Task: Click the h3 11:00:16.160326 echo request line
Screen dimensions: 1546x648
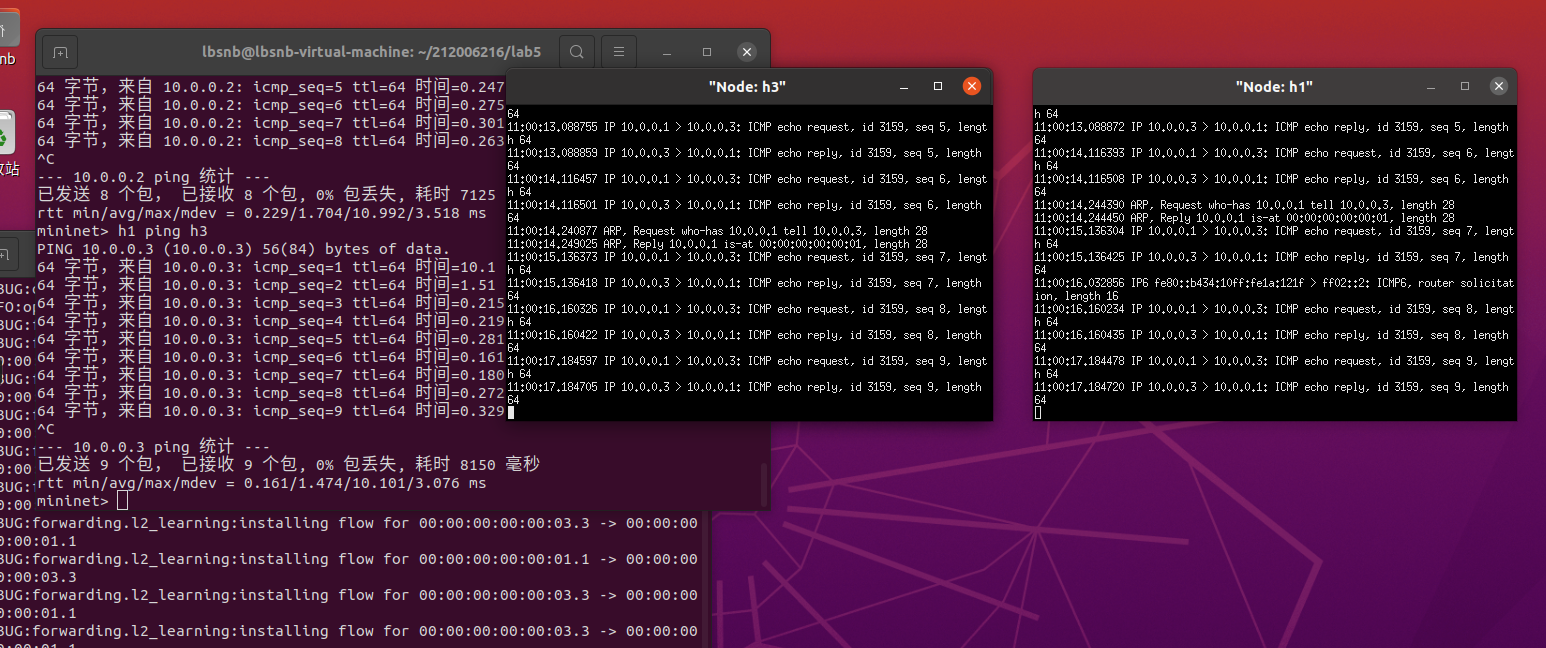Action: point(747,316)
